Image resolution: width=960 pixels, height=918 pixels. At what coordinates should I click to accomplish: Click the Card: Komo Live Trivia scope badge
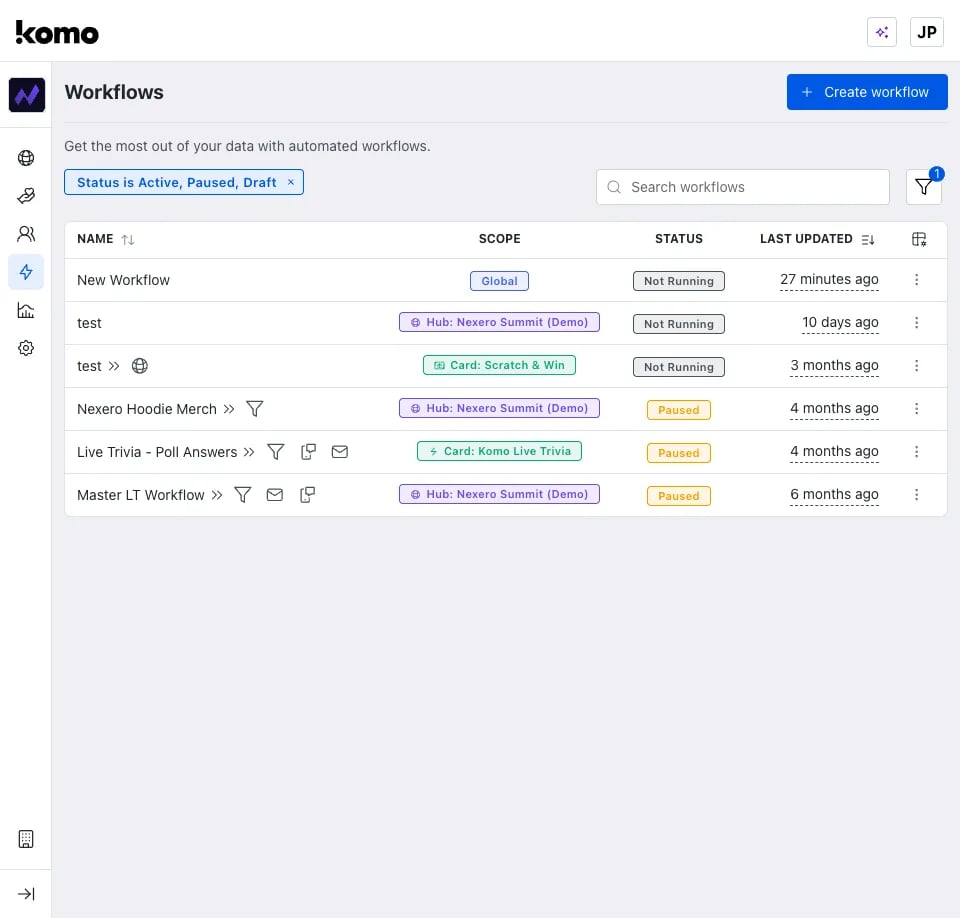point(499,451)
